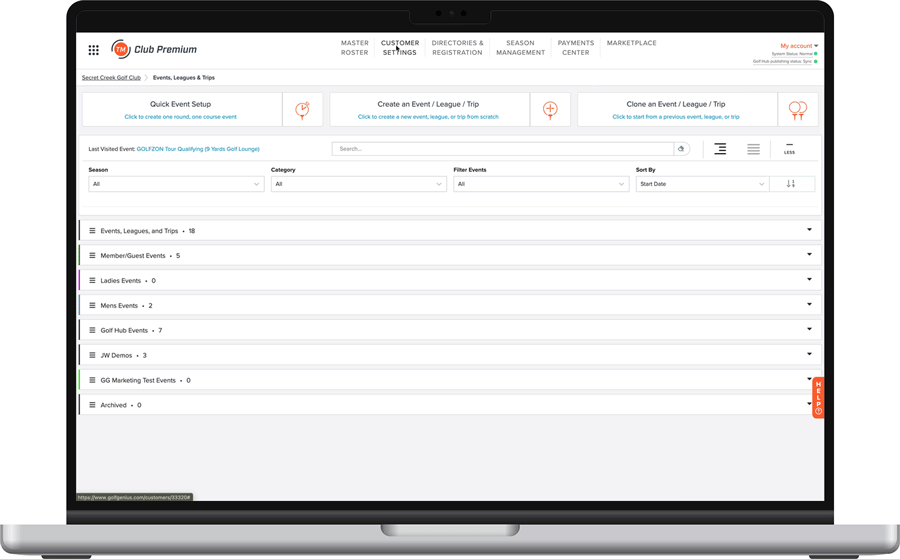Open the orange Help tab
Image resolution: width=900 pixels, height=559 pixels.
[x=818, y=397]
